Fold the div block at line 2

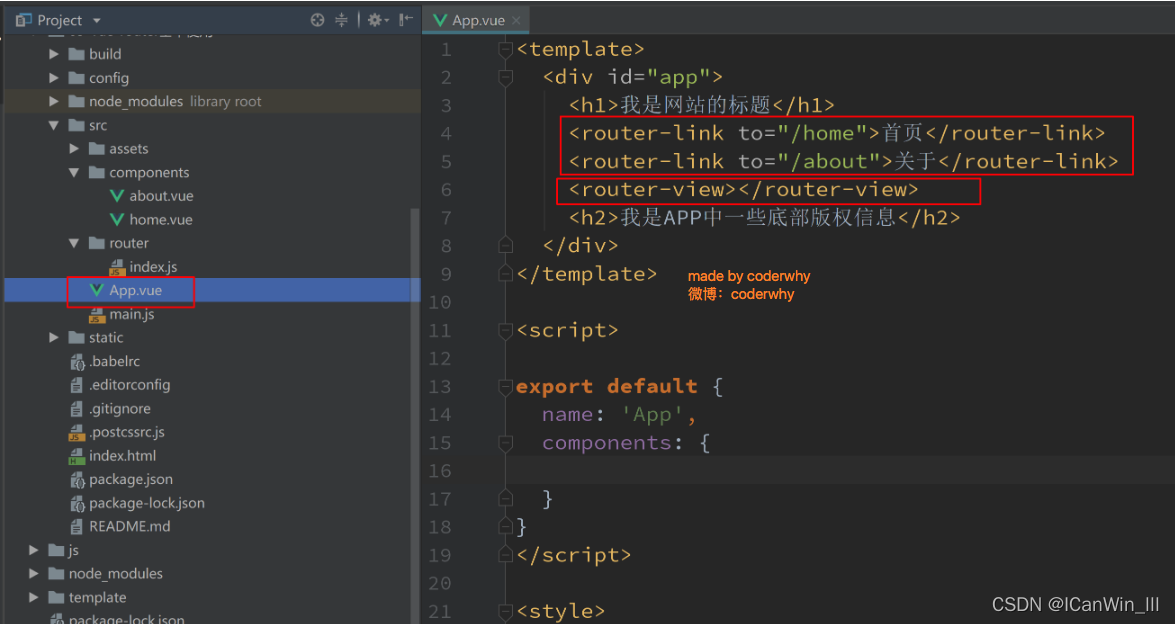point(506,77)
